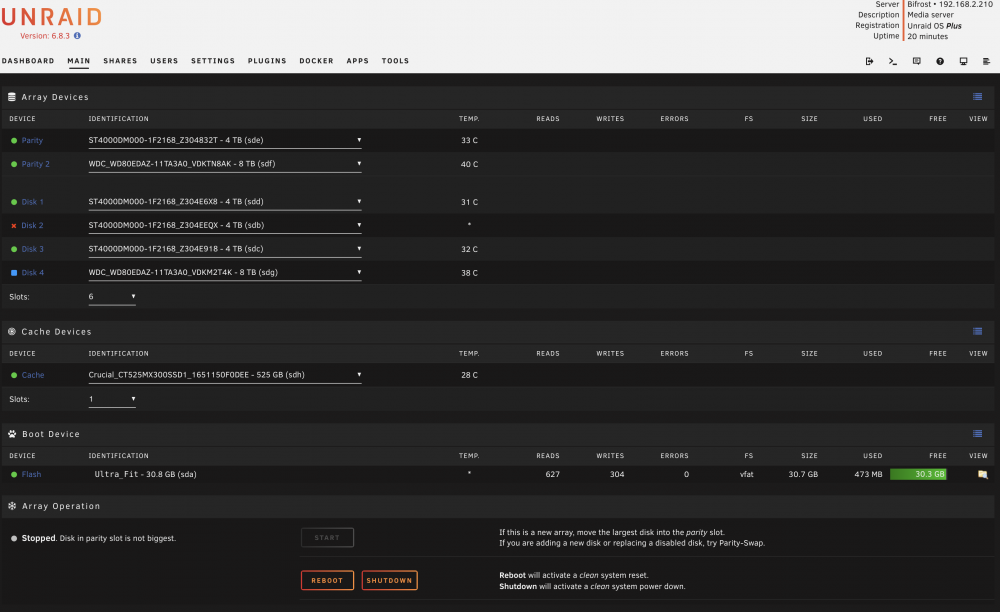The width and height of the screenshot is (1000, 612).
Task: Click the blue square status for Disk 4
Action: click(x=14, y=273)
